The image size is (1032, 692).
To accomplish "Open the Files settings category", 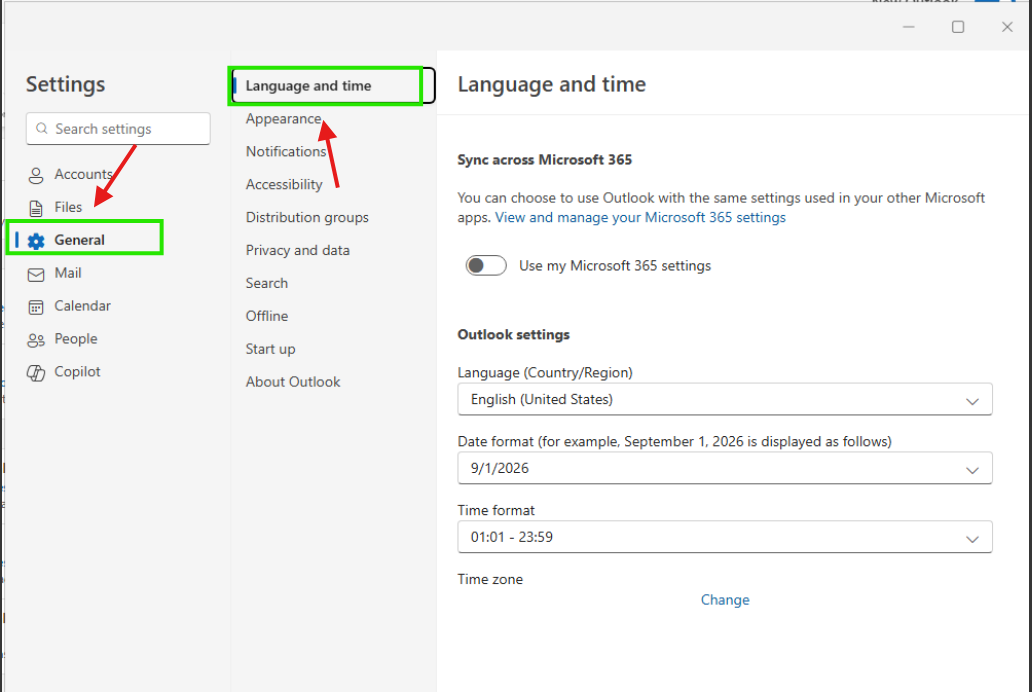I will tap(68, 207).
